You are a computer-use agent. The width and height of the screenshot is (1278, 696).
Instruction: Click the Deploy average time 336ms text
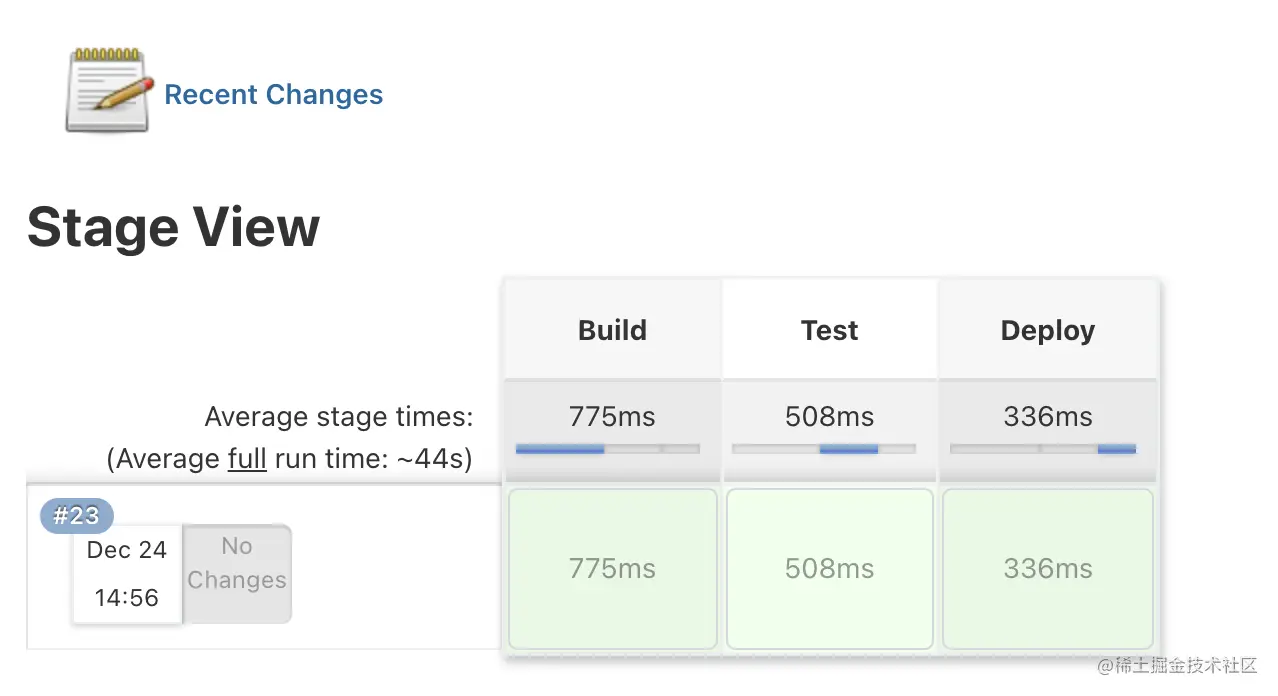coord(1047,416)
